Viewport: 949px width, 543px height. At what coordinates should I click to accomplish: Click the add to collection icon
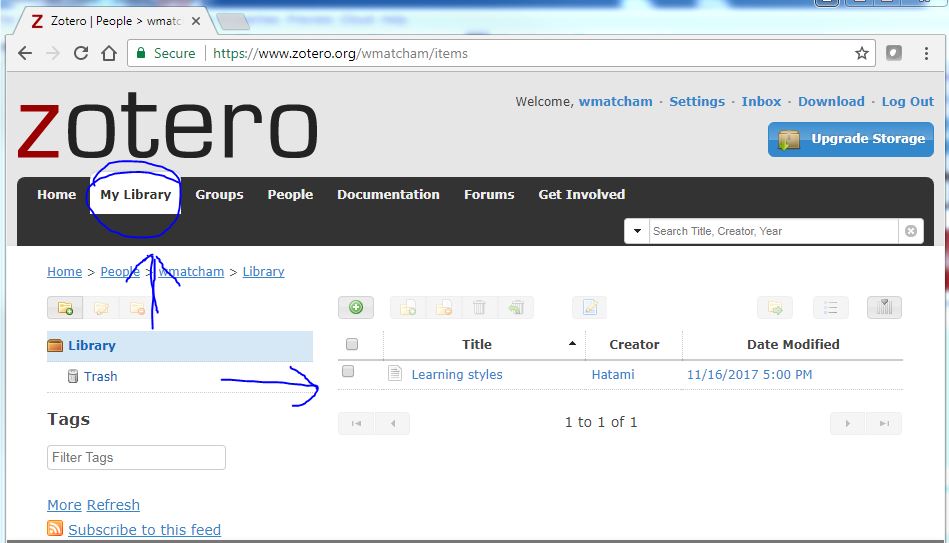pos(408,308)
